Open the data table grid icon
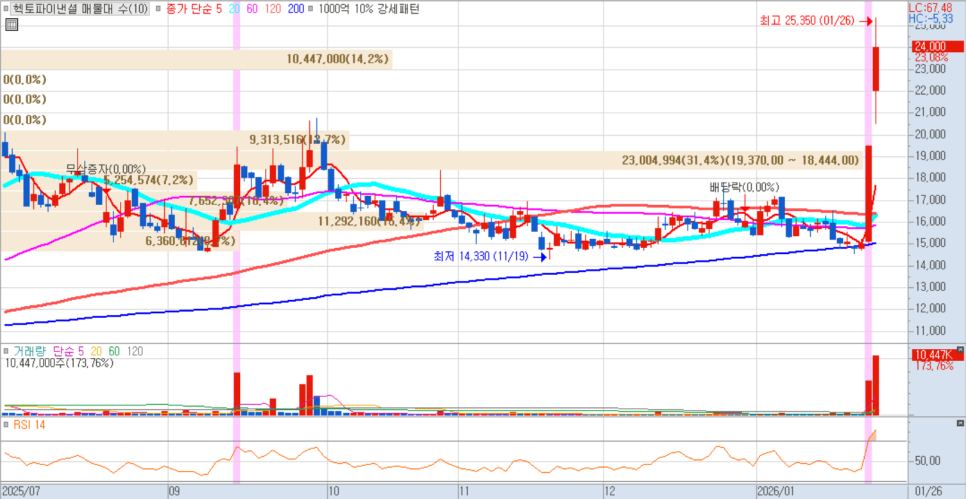Screen dimensions: 966x499 click(x=11, y=25)
